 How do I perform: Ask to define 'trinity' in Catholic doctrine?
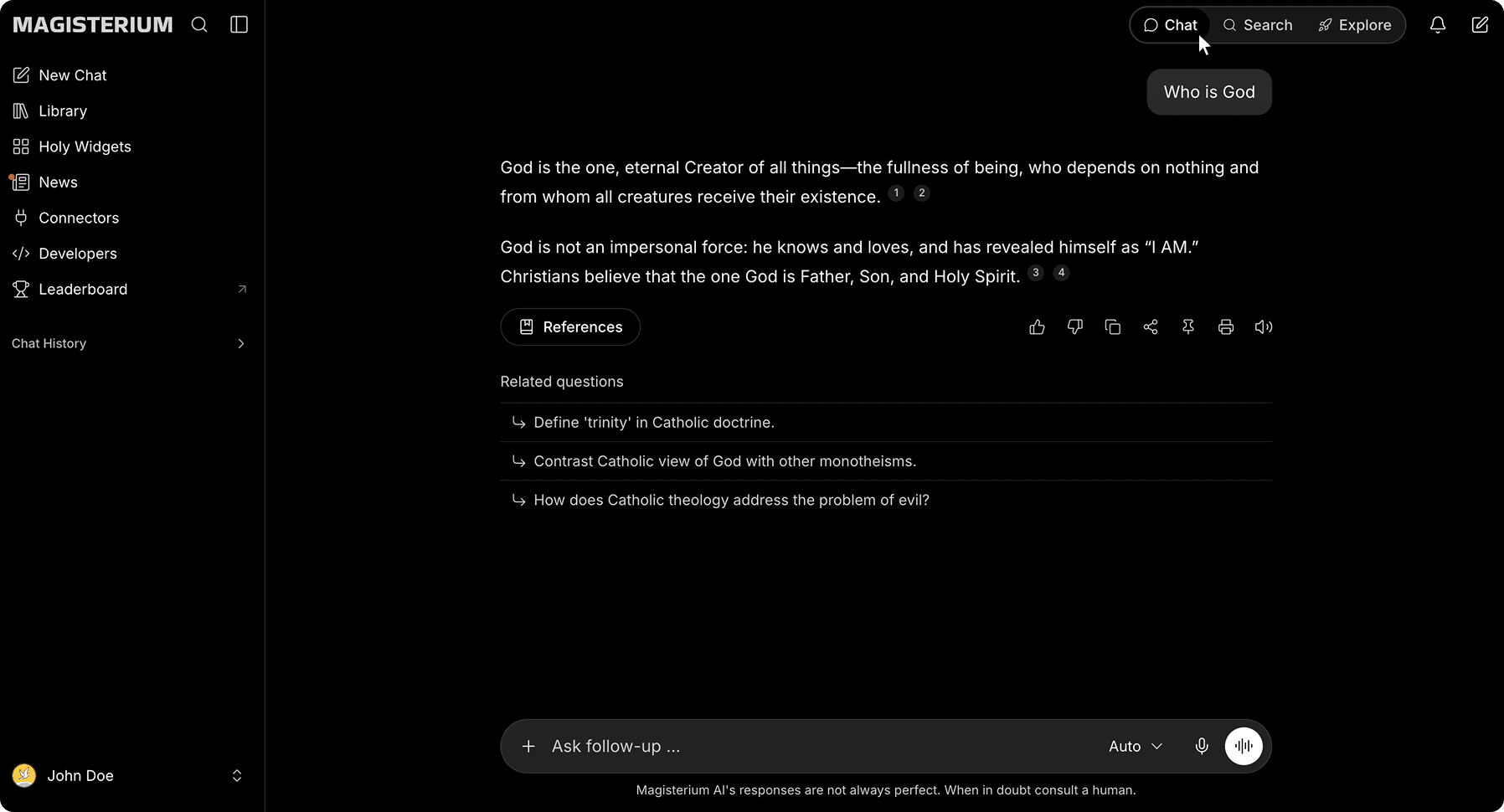coord(886,423)
